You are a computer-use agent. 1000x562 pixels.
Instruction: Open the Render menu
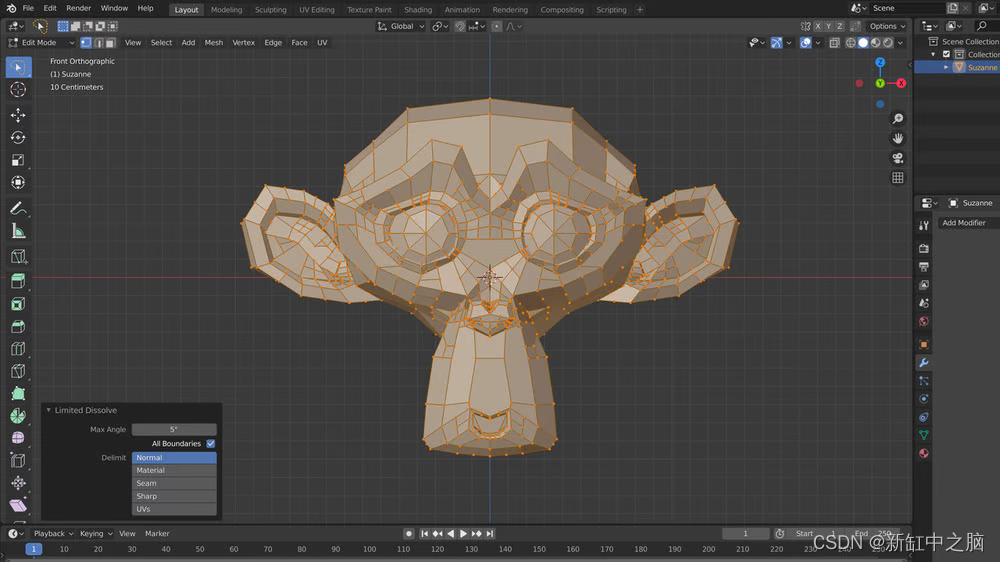click(x=78, y=8)
